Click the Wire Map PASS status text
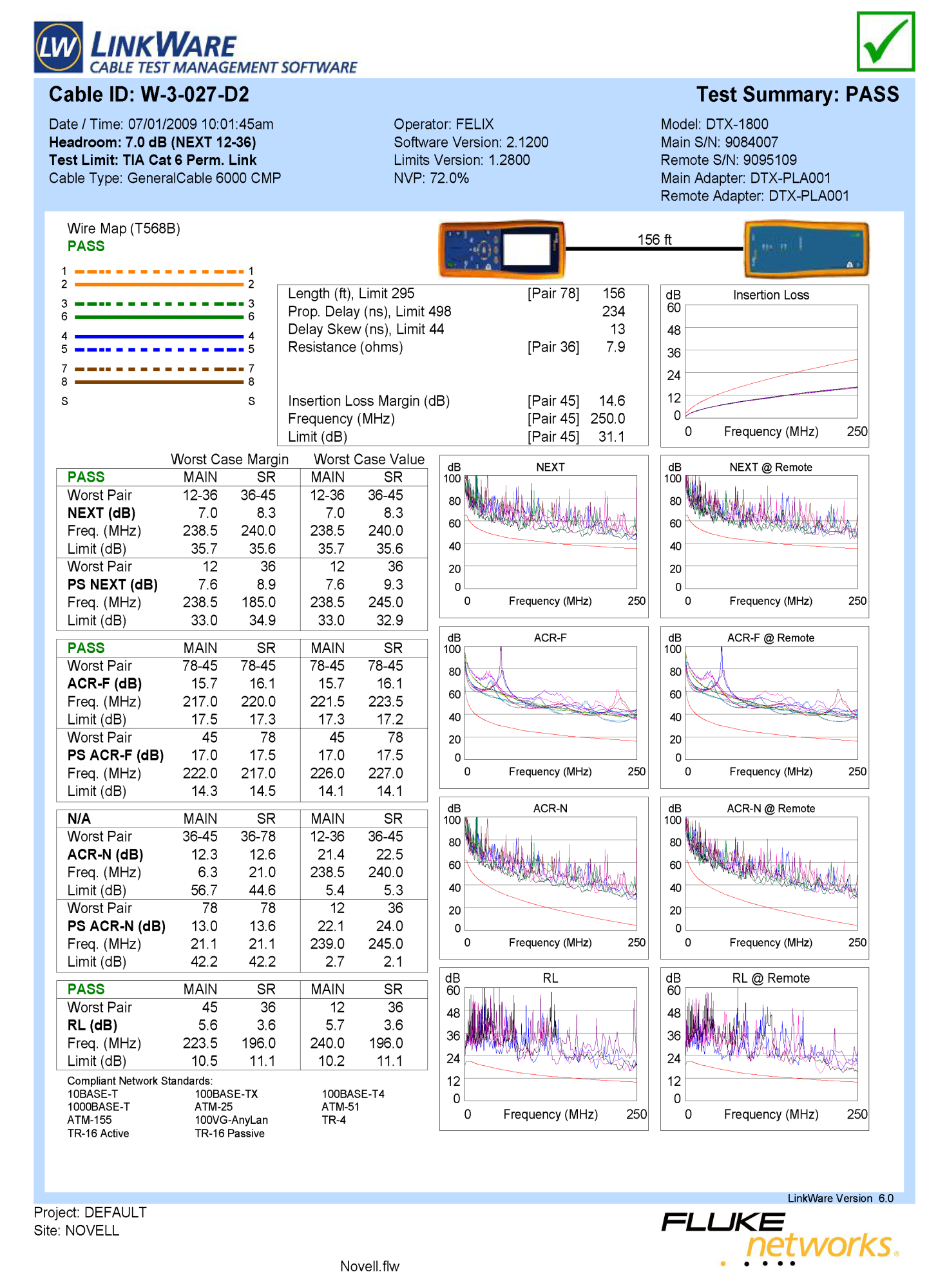938x1288 pixels. (86, 246)
